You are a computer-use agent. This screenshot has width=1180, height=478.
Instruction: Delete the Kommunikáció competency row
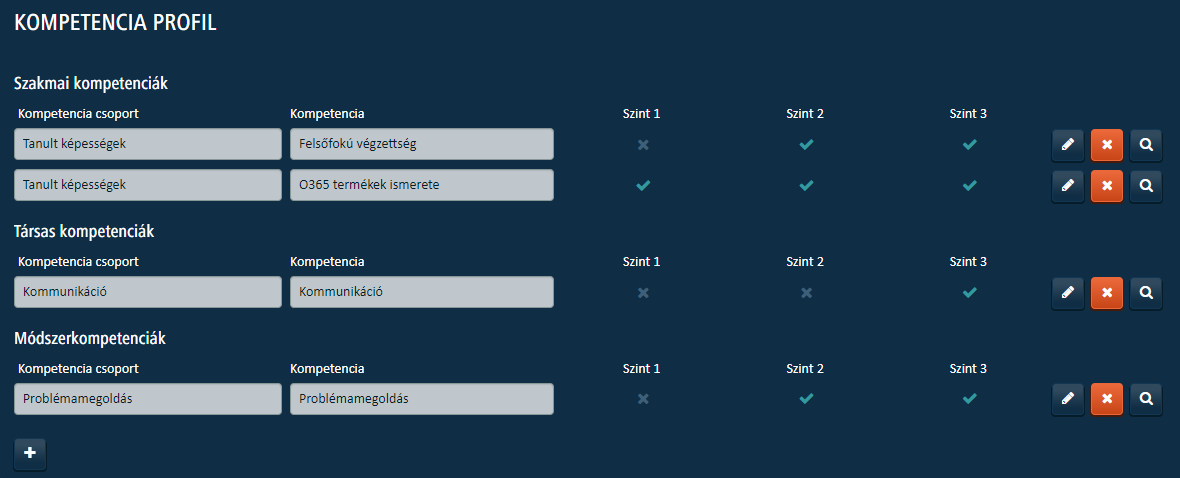1107,292
